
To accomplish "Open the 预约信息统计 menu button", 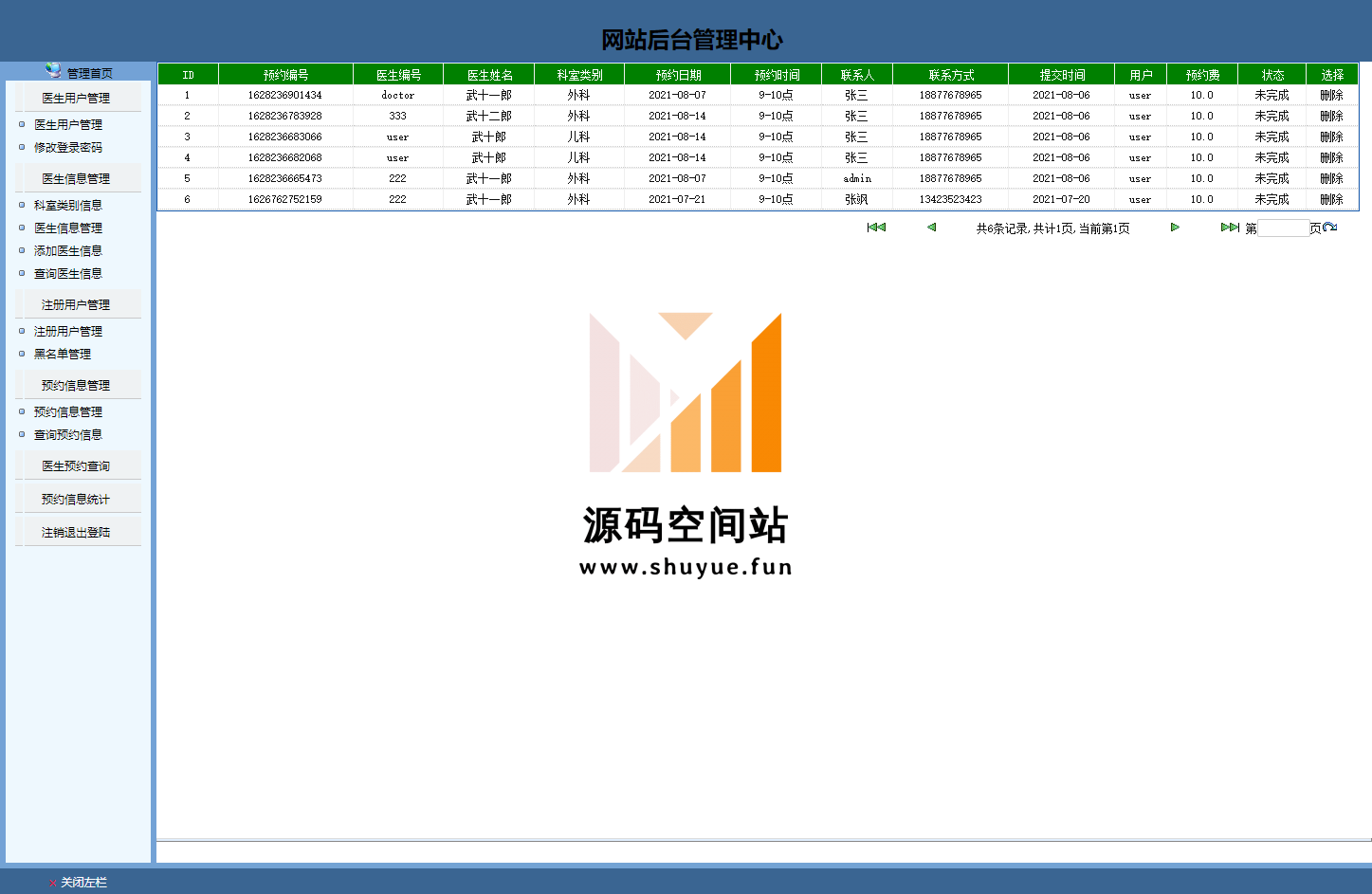I will tap(78, 499).
